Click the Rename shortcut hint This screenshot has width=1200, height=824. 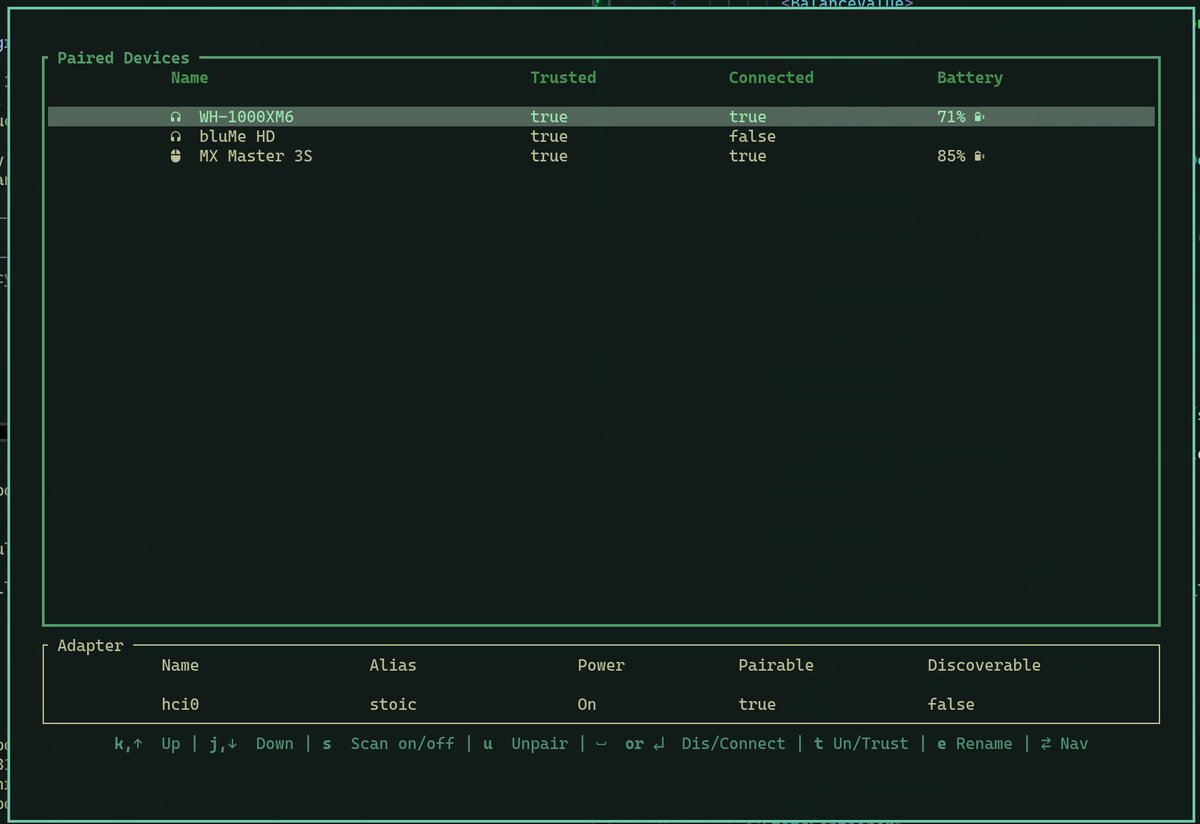coord(975,744)
